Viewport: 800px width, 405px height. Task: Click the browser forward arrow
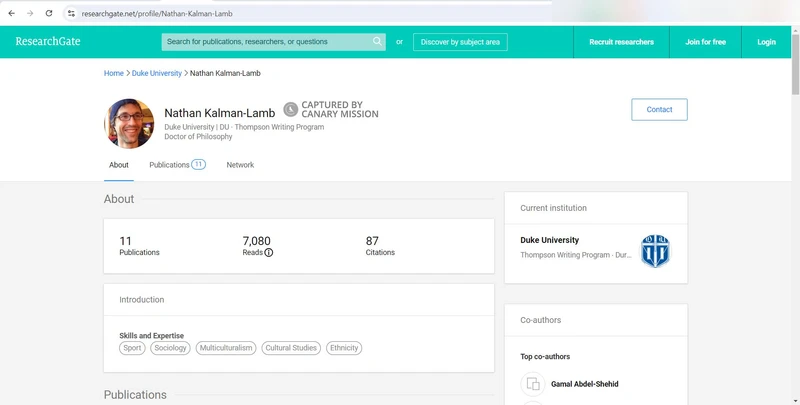[x=30, y=13]
